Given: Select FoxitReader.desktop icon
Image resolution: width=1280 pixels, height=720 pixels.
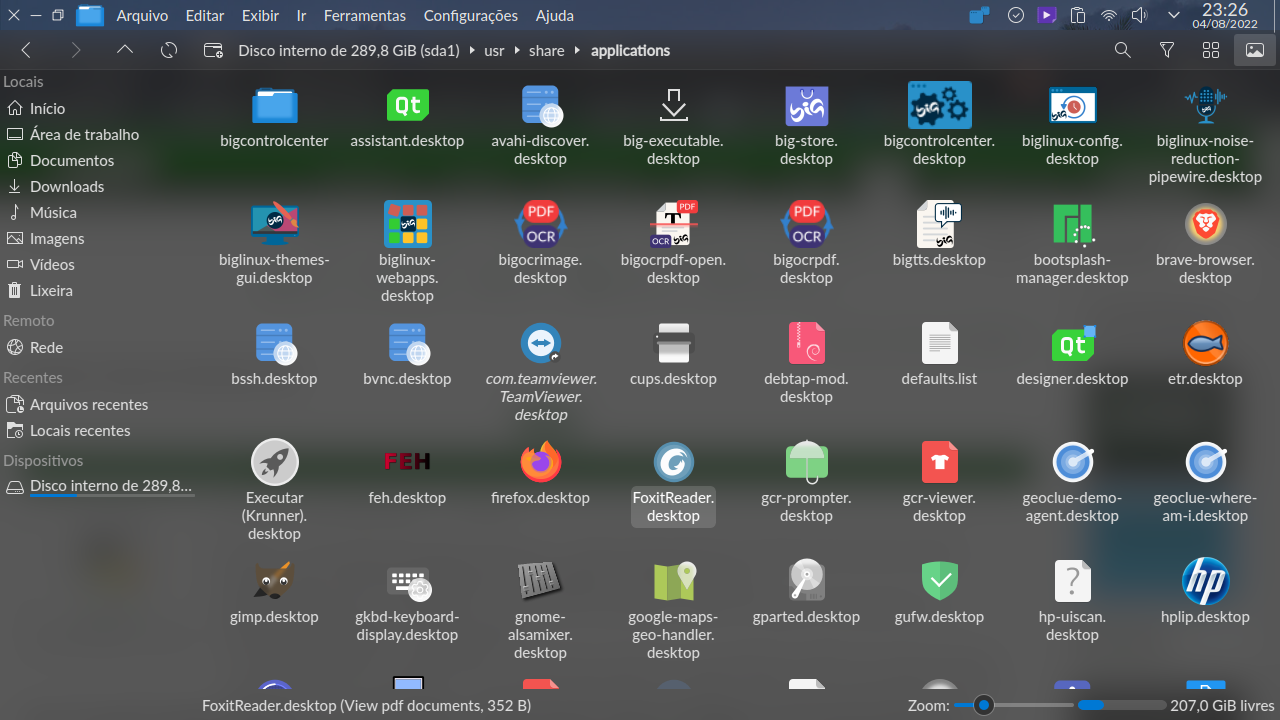Looking at the screenshot, I should pos(673,462).
